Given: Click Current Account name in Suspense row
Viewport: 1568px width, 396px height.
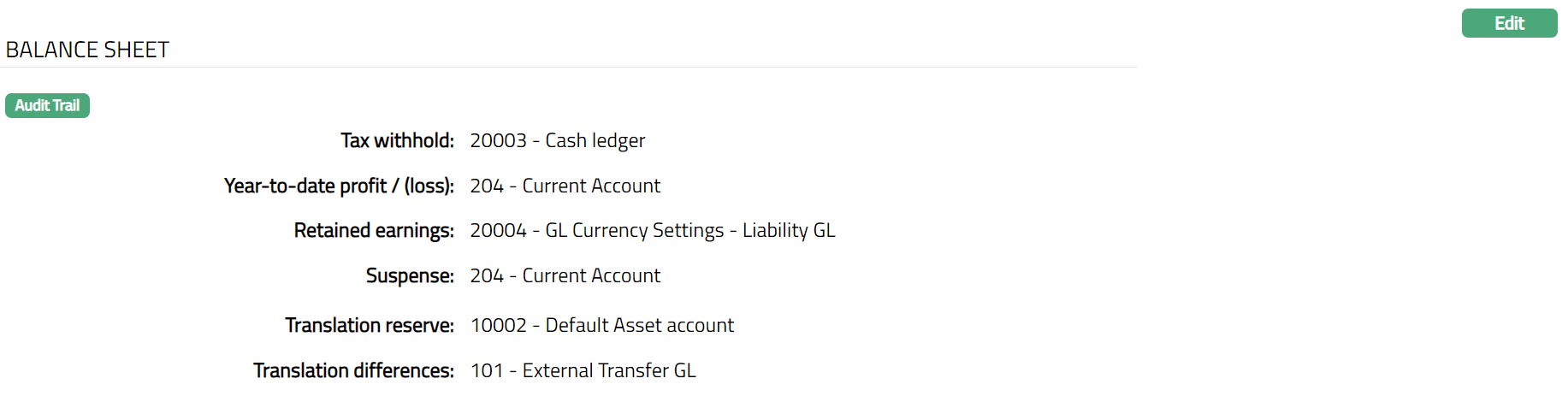Looking at the screenshot, I should click(x=591, y=275).
